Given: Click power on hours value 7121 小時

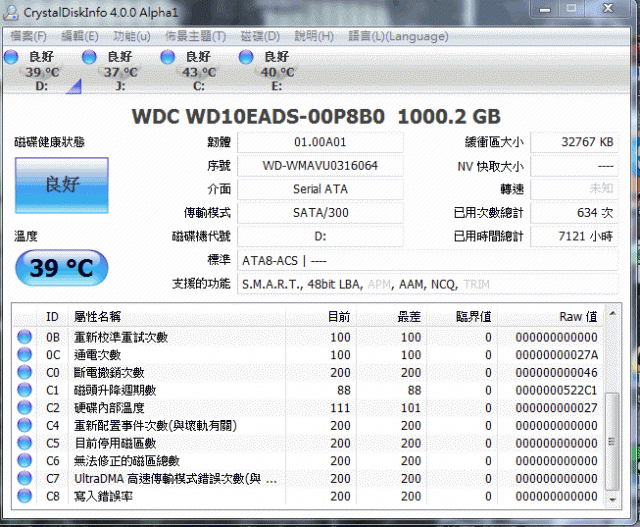Looking at the screenshot, I should coord(574,236).
